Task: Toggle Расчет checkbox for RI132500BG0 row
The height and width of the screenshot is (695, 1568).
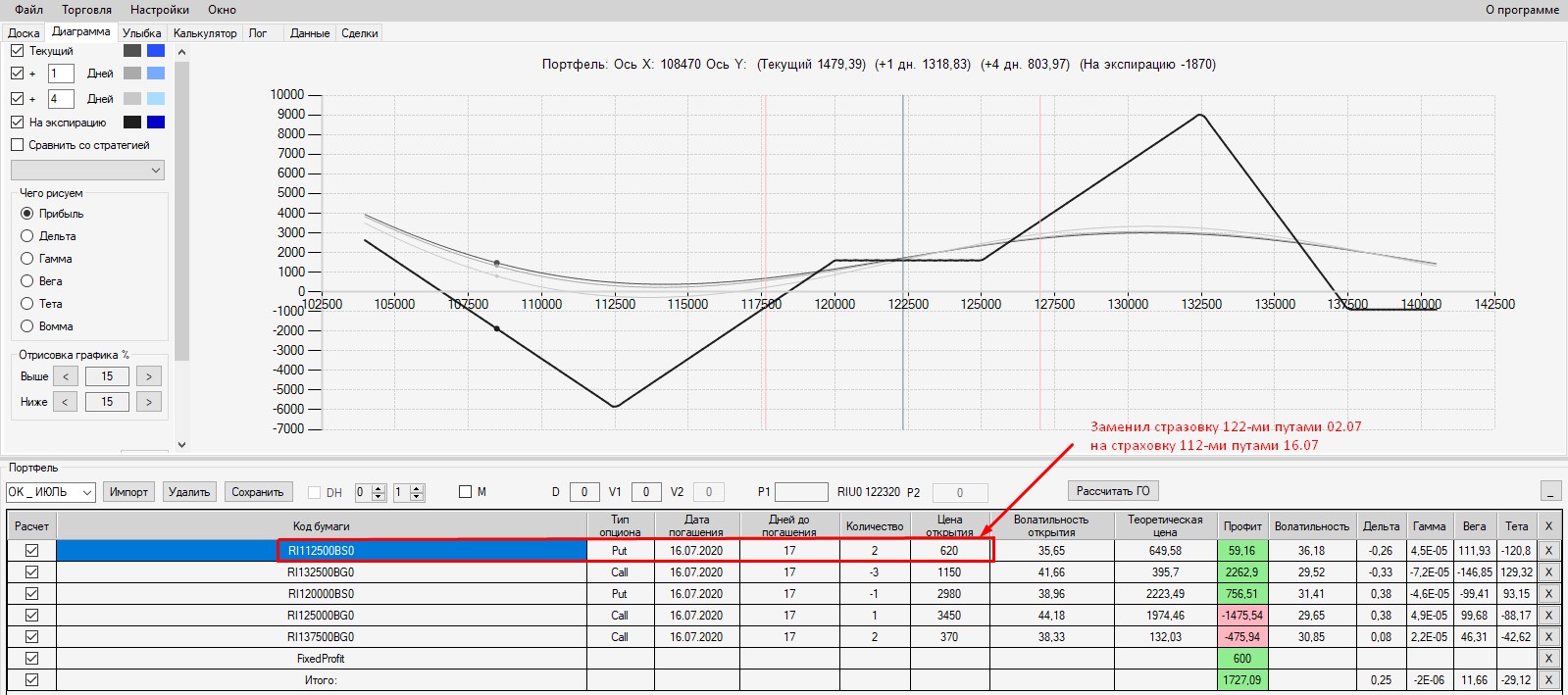Action: coord(31,572)
